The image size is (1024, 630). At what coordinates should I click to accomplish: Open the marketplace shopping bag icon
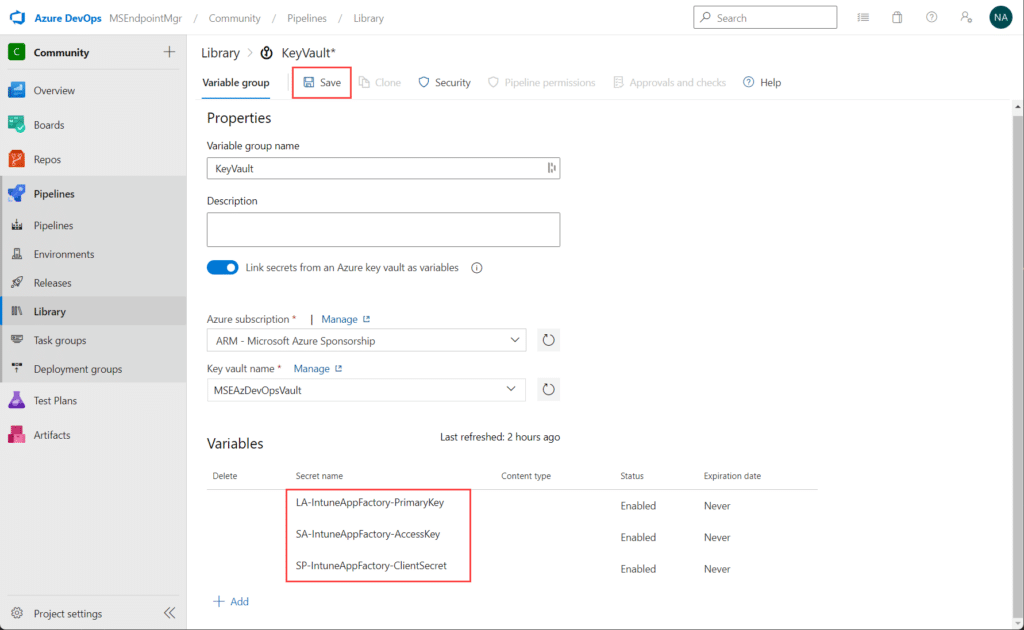(897, 18)
